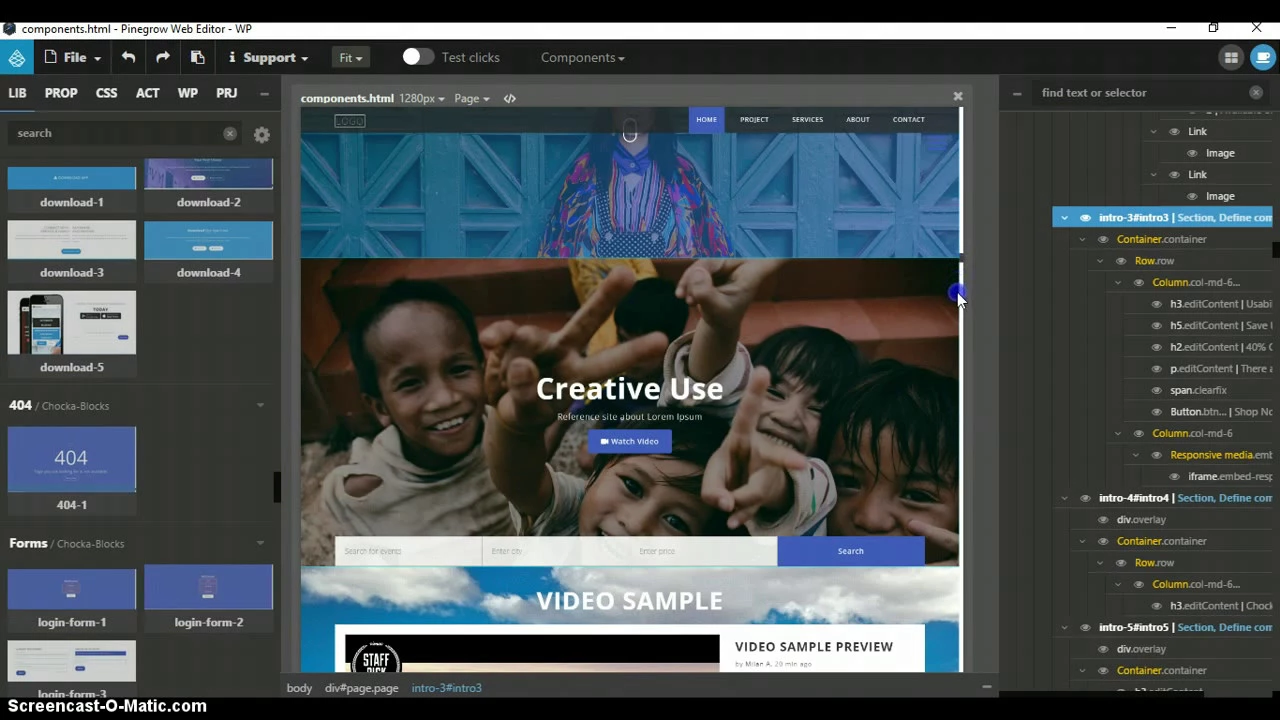Screen dimensions: 1280x720
Task: Collapse the intro-3#intro3 tree node
Action: pyautogui.click(x=1064, y=217)
